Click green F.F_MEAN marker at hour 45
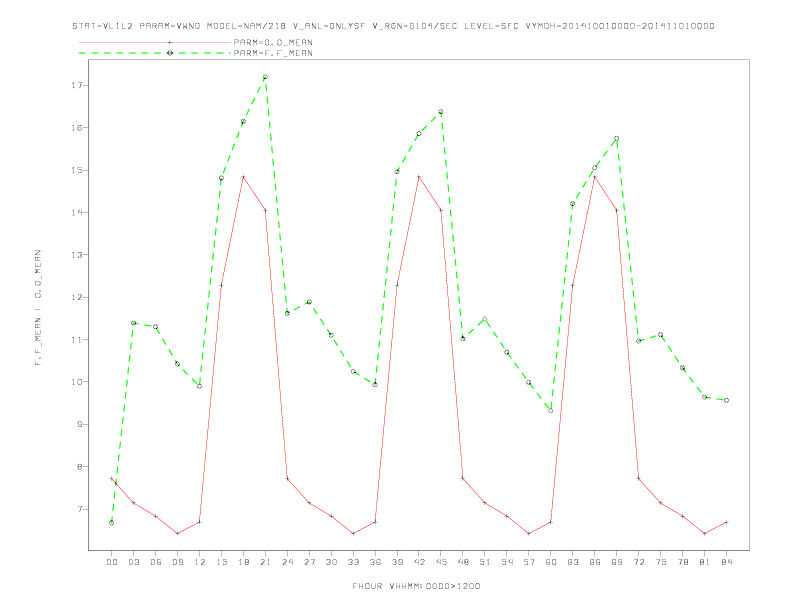This screenshot has height=612, width=792. coord(441,112)
